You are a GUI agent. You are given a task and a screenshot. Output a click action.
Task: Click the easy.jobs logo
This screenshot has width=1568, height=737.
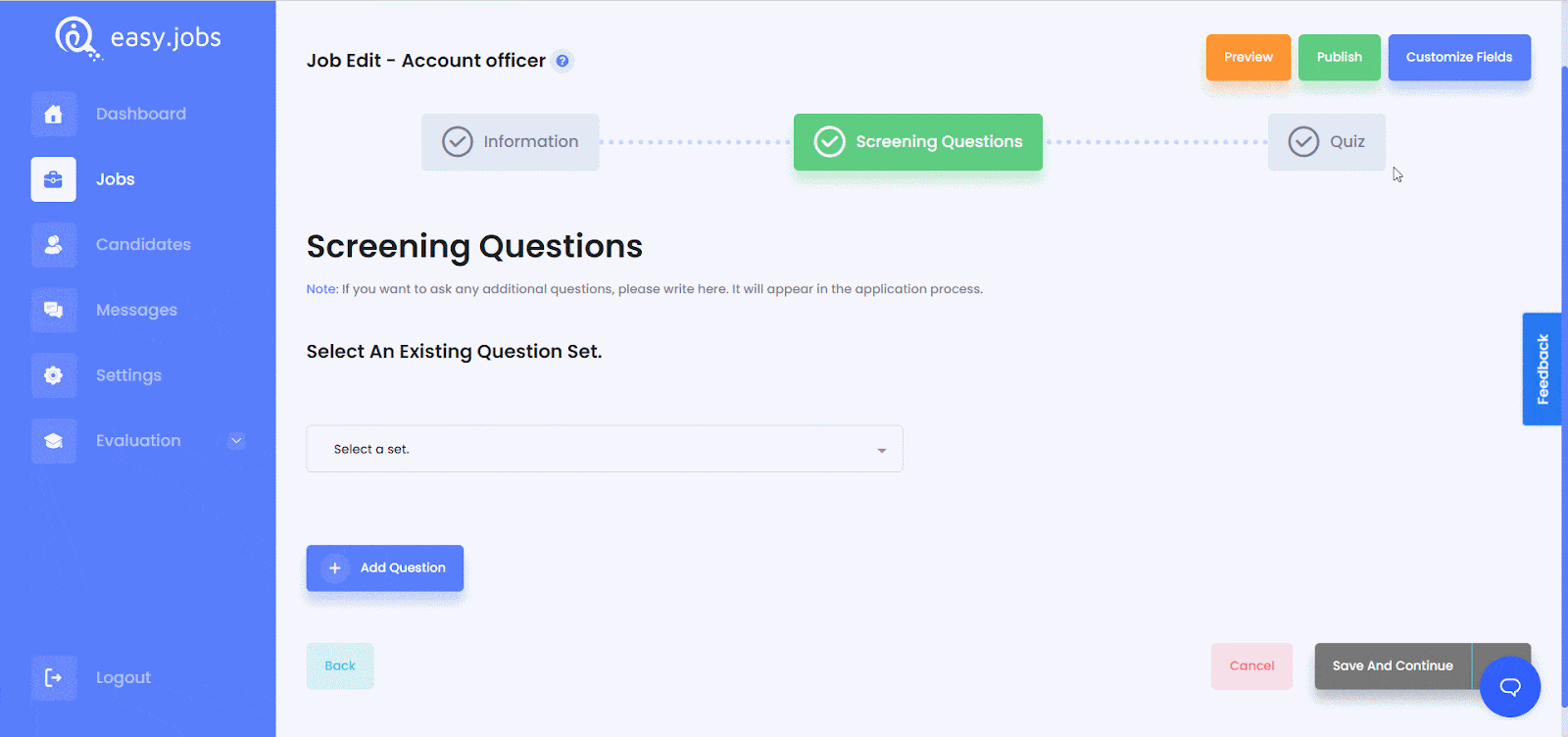pos(138,38)
